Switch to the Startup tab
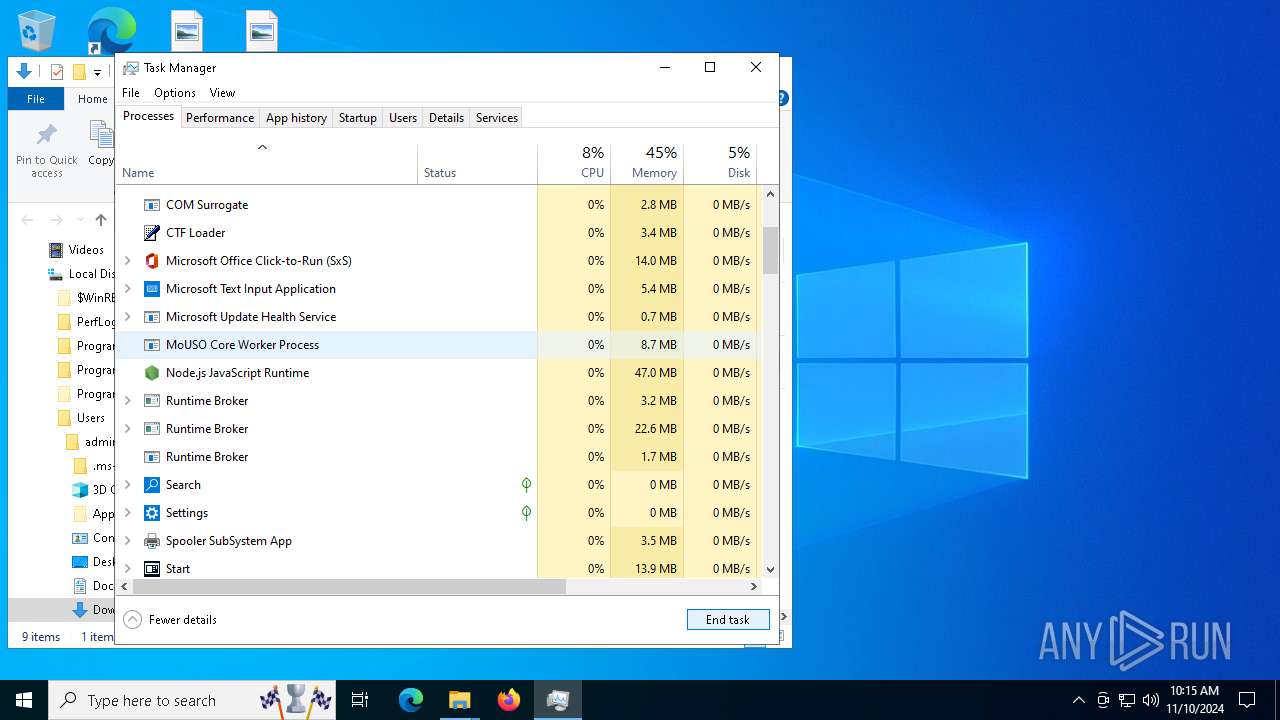This screenshot has height=720, width=1280. pyautogui.click(x=357, y=118)
